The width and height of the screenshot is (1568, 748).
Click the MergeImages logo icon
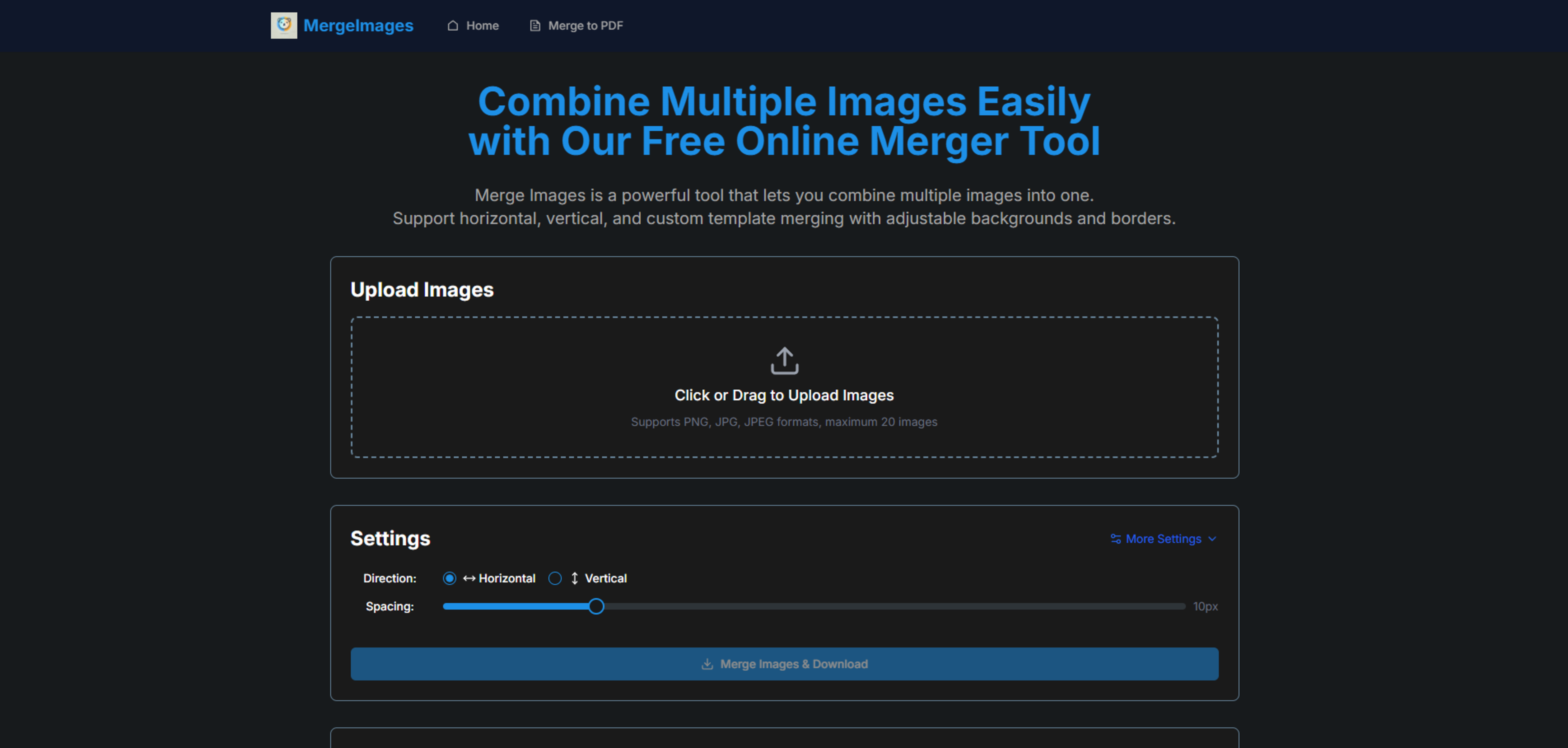(x=284, y=26)
